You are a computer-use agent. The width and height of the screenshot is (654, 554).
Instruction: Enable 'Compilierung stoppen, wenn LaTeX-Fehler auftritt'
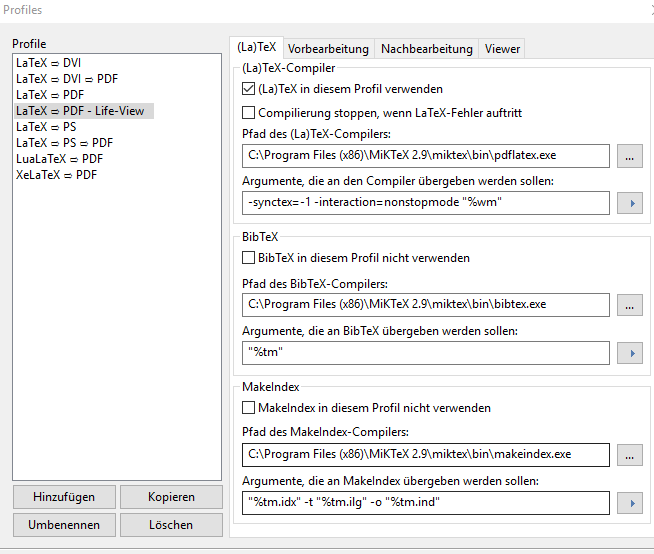(249, 113)
